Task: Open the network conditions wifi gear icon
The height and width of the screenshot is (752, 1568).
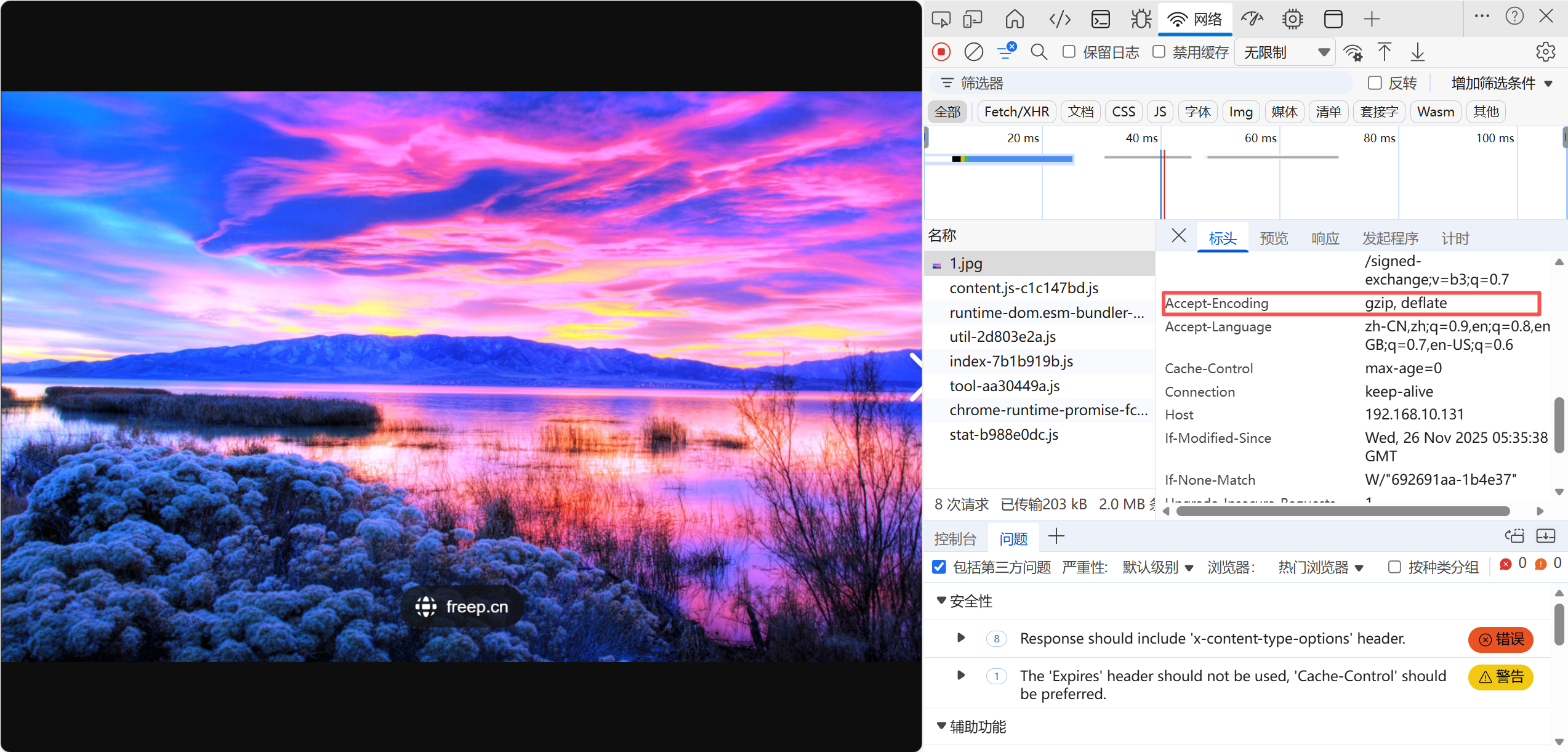Action: click(x=1353, y=52)
